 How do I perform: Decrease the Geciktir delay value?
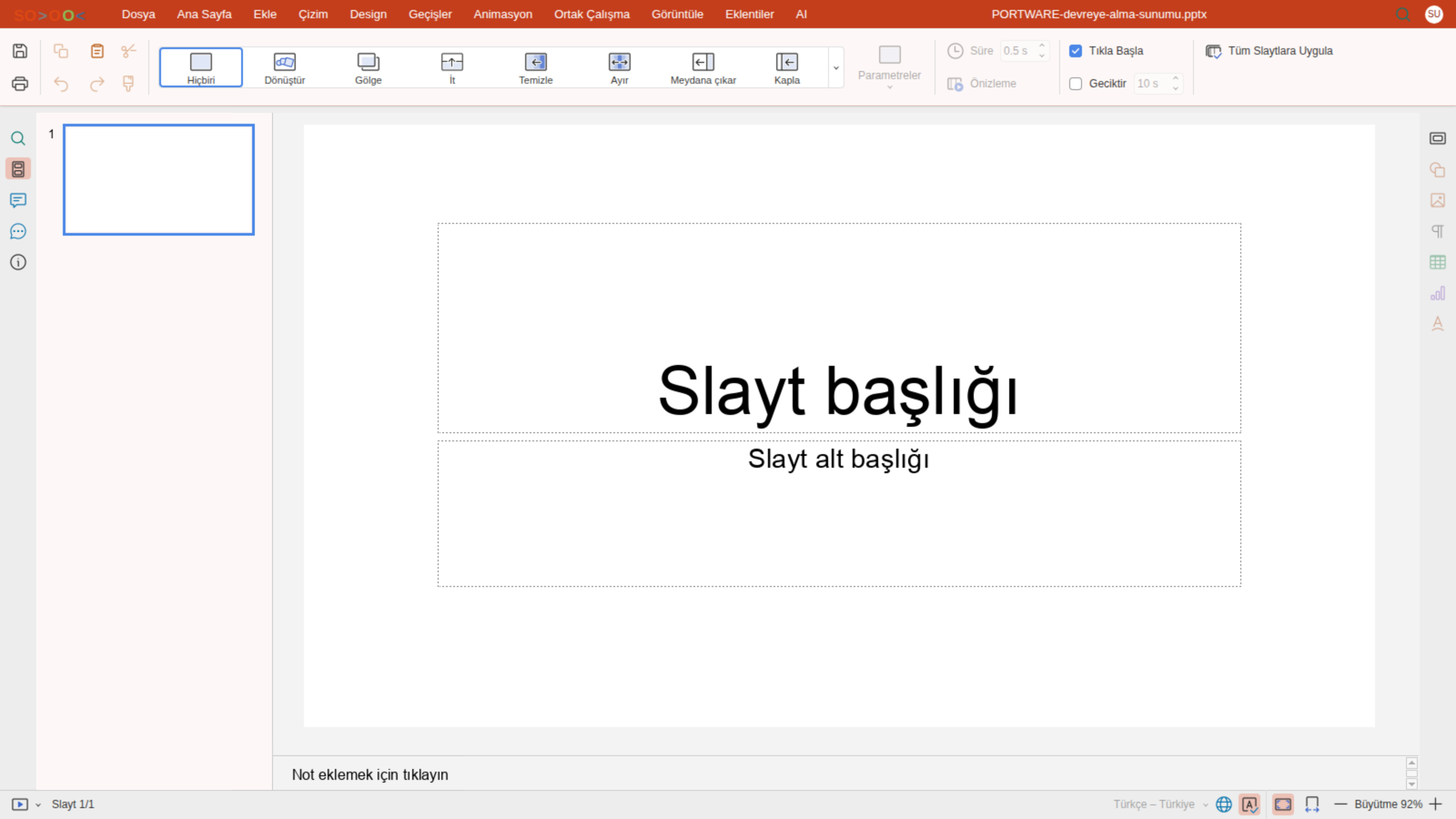1176,89
